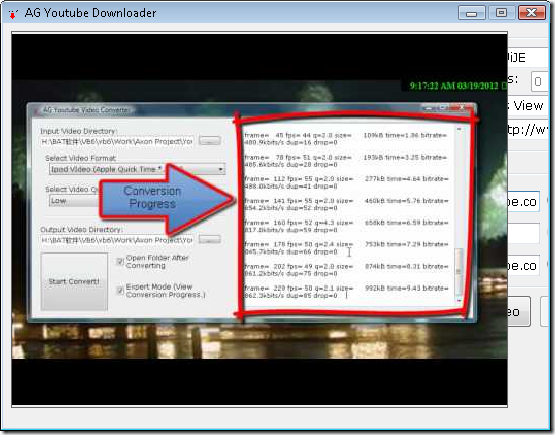Click the partially visible button ending in 'eo'
The height and width of the screenshot is (435, 555).
click(x=519, y=311)
